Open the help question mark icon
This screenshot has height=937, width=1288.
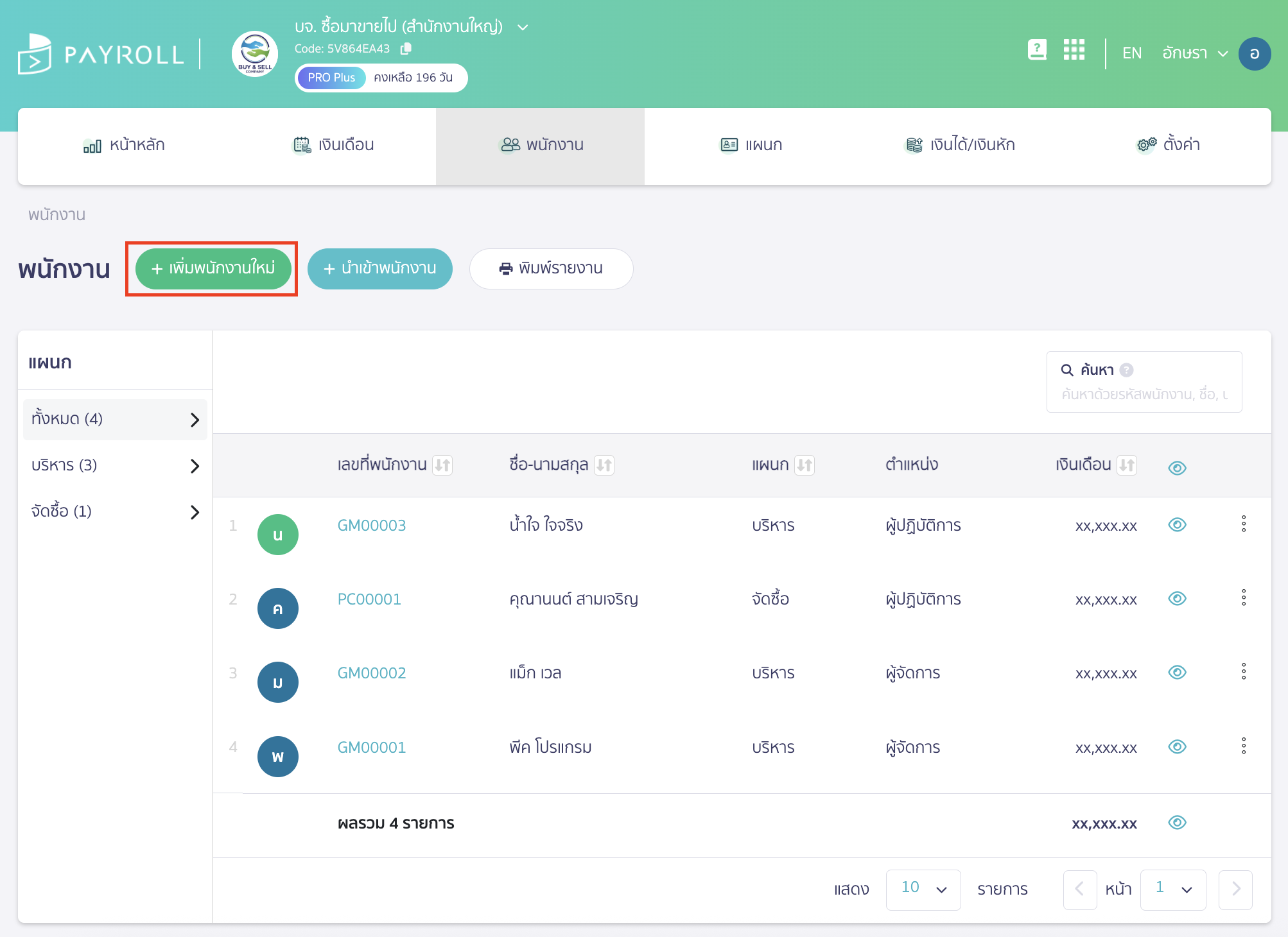(x=1036, y=50)
